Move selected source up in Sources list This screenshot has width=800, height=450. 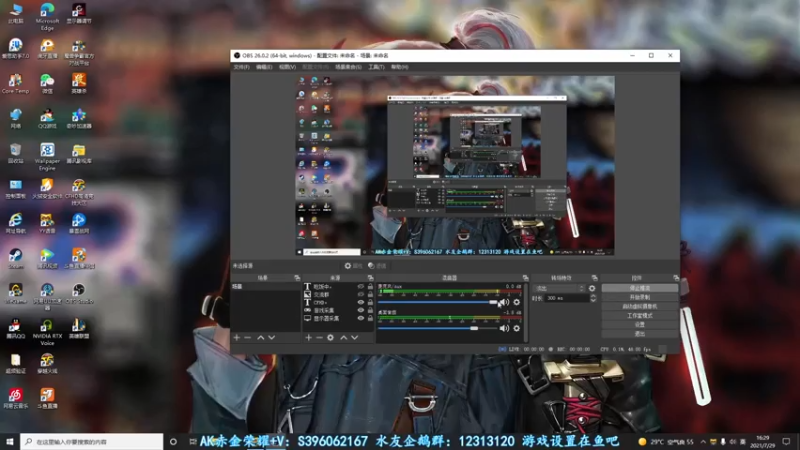coord(344,338)
